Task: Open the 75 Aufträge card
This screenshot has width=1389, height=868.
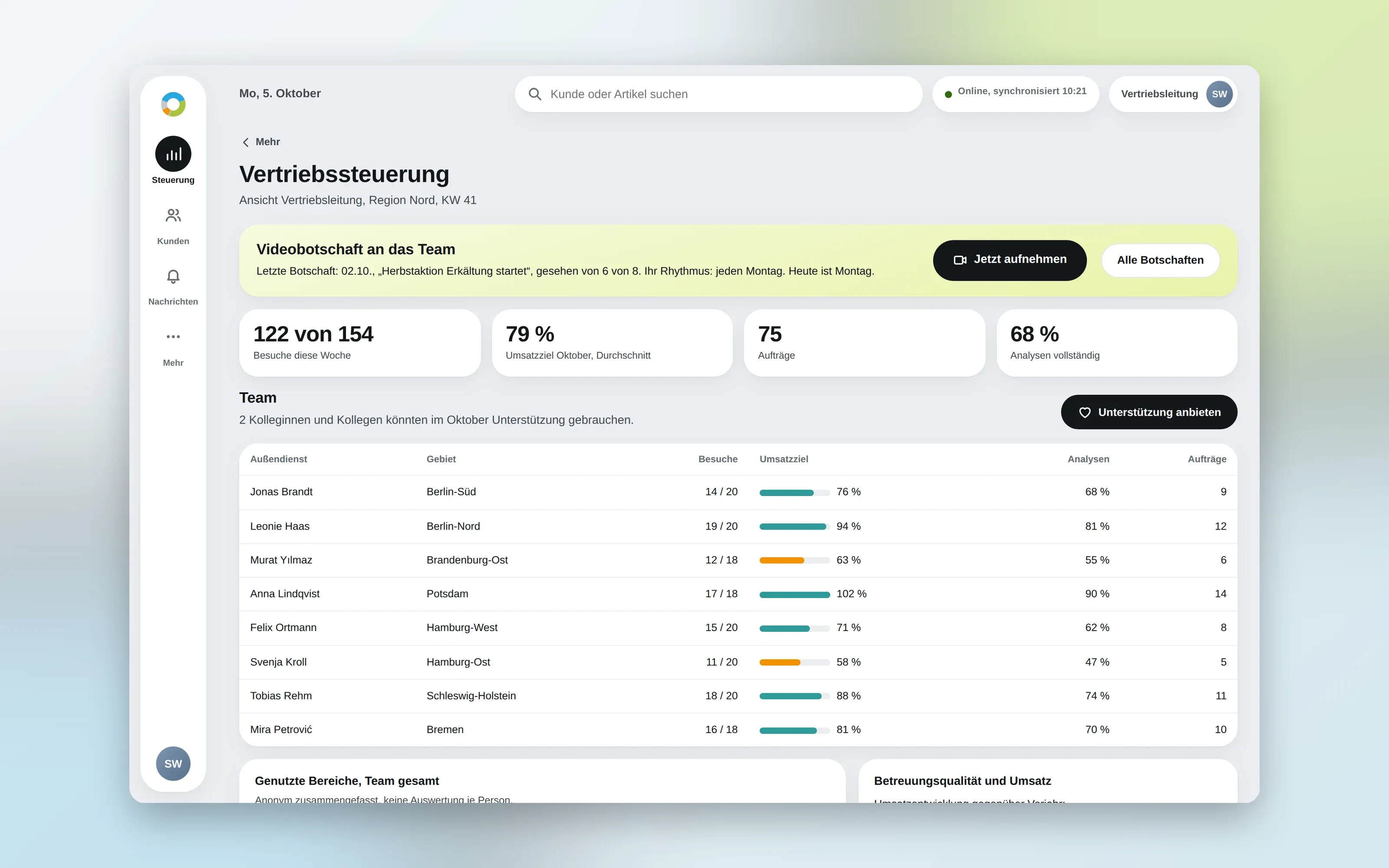Action: pos(864,343)
